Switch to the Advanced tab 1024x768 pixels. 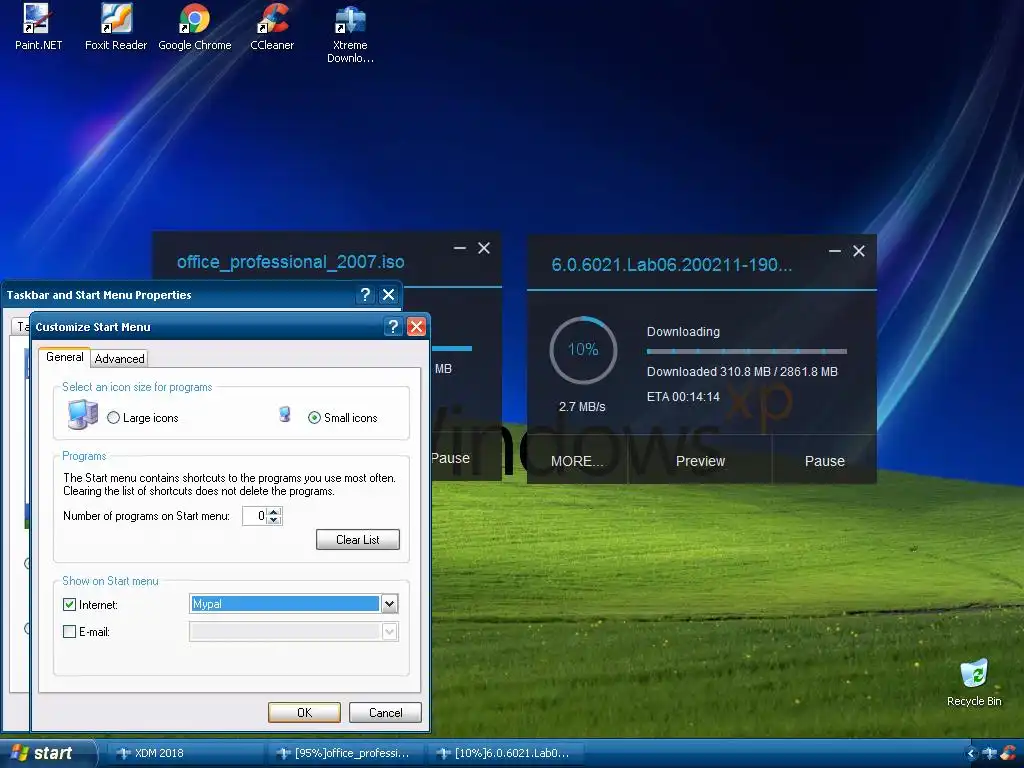tap(120, 359)
